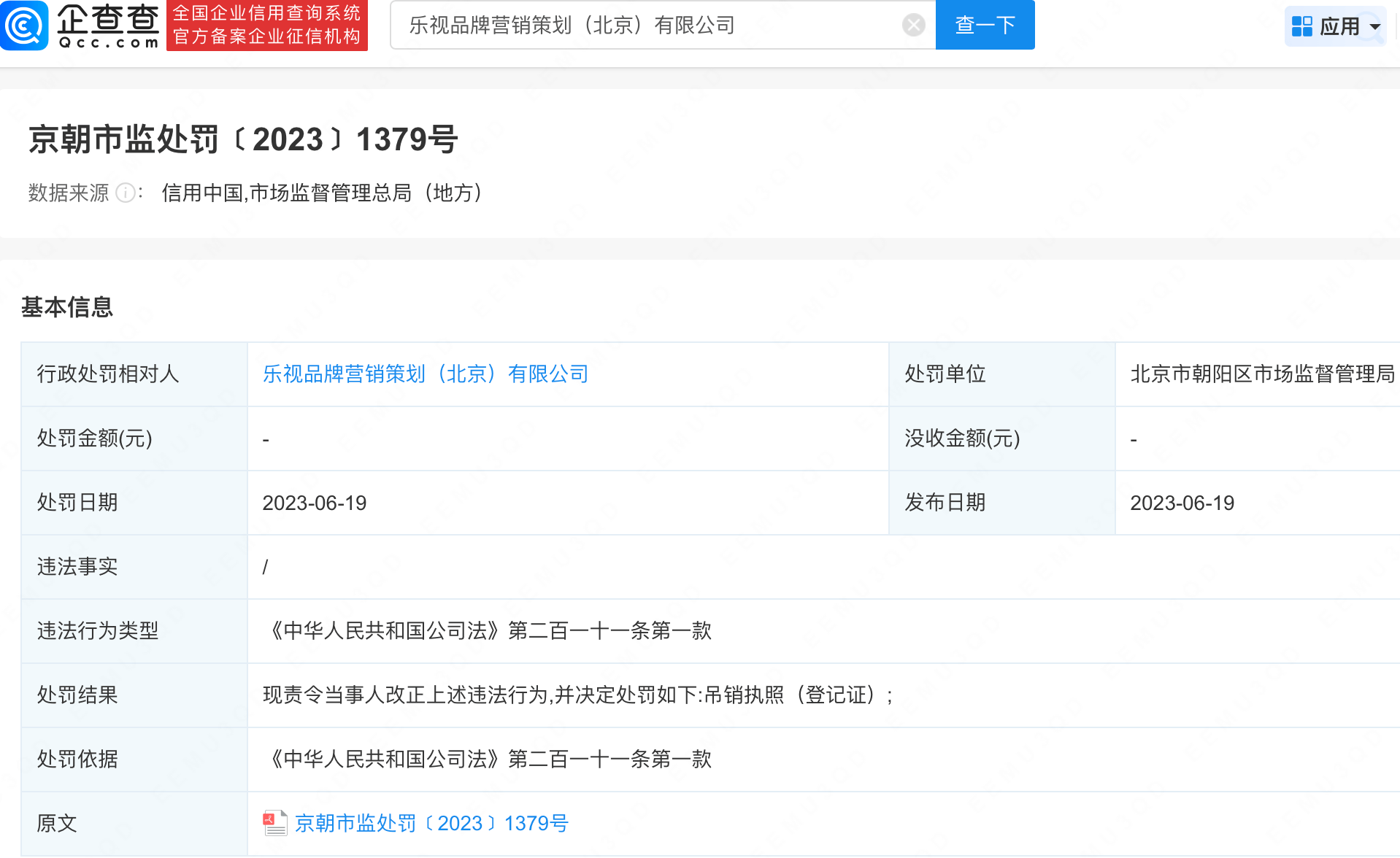Click the 原文 label cell
The image size is (1400, 858).
134,824
